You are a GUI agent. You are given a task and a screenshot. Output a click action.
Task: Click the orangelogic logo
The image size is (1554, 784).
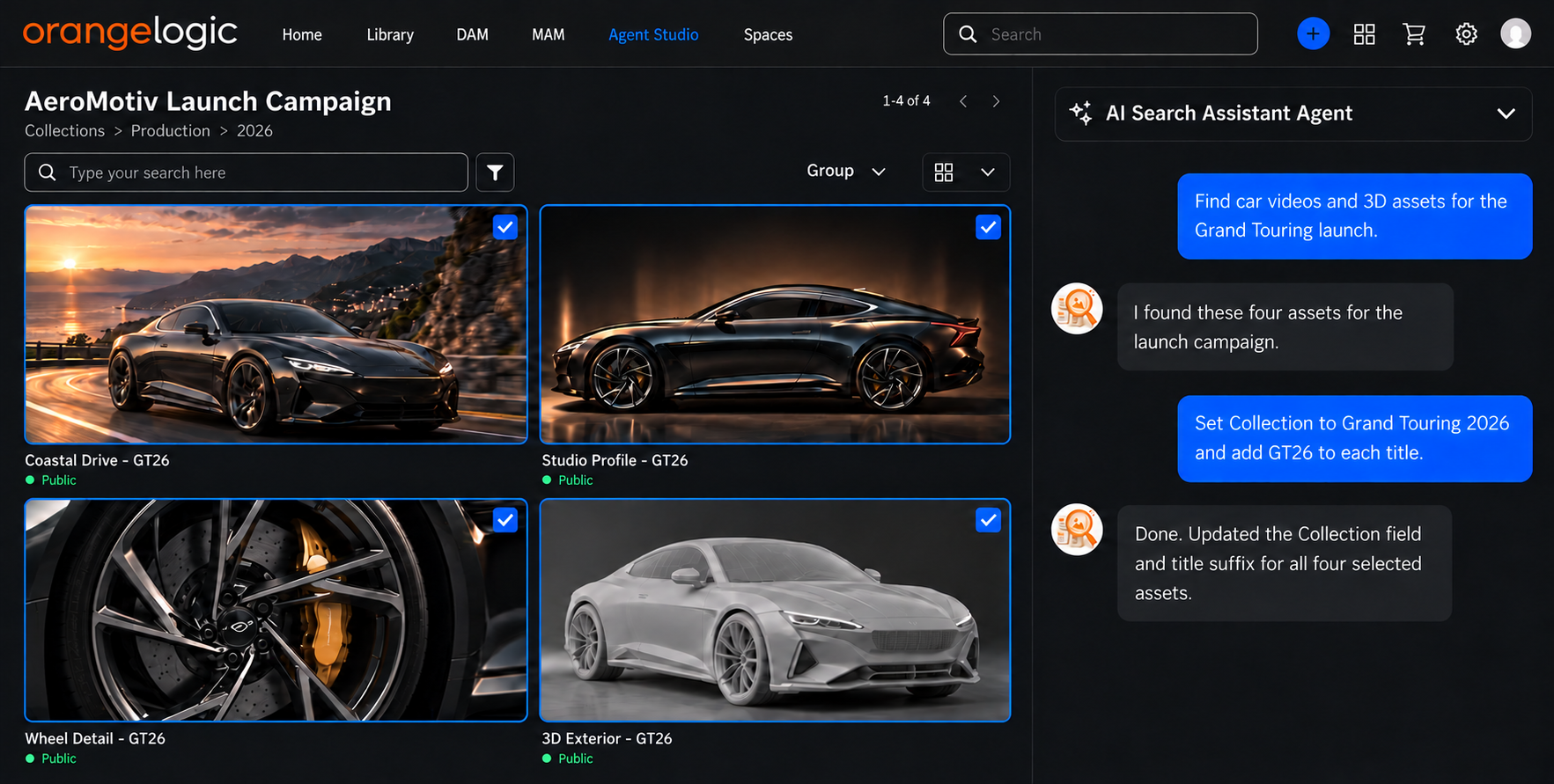pos(130,33)
